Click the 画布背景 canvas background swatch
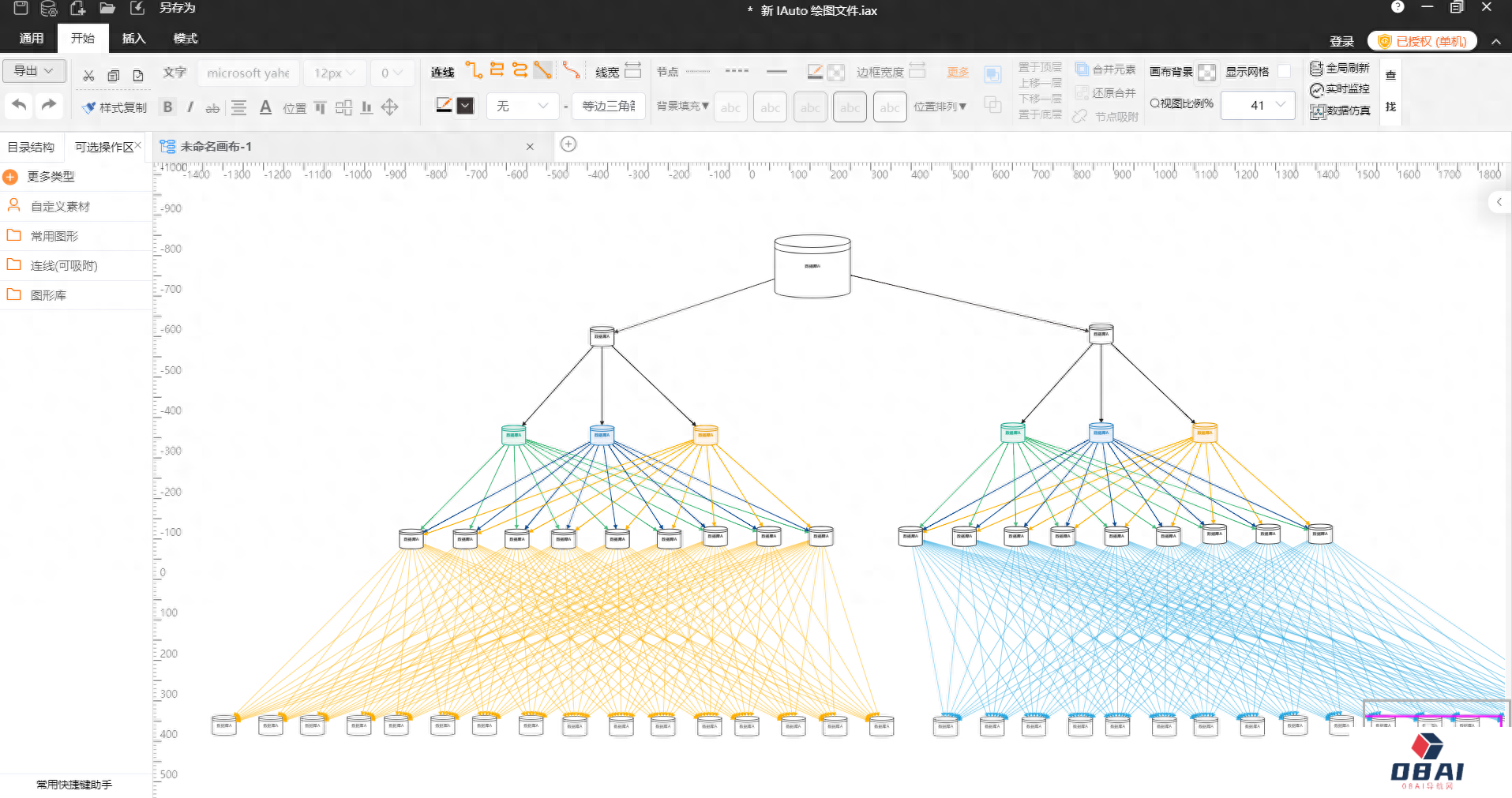This screenshot has width=1512, height=798. click(x=1206, y=73)
